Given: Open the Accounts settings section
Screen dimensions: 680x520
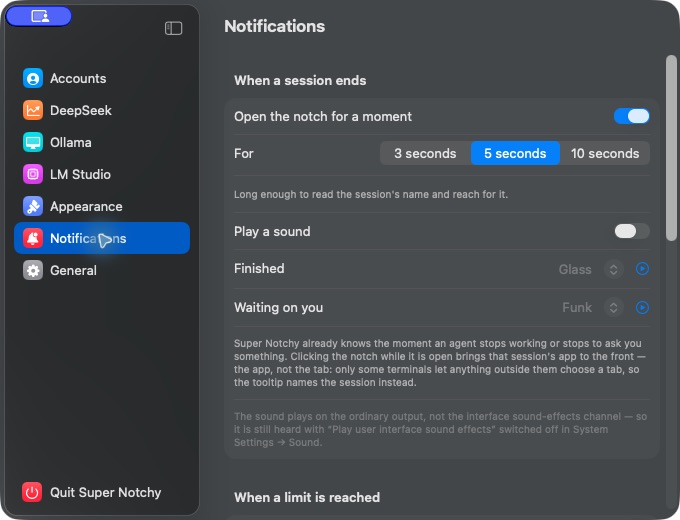Looking at the screenshot, I should click(x=102, y=78).
